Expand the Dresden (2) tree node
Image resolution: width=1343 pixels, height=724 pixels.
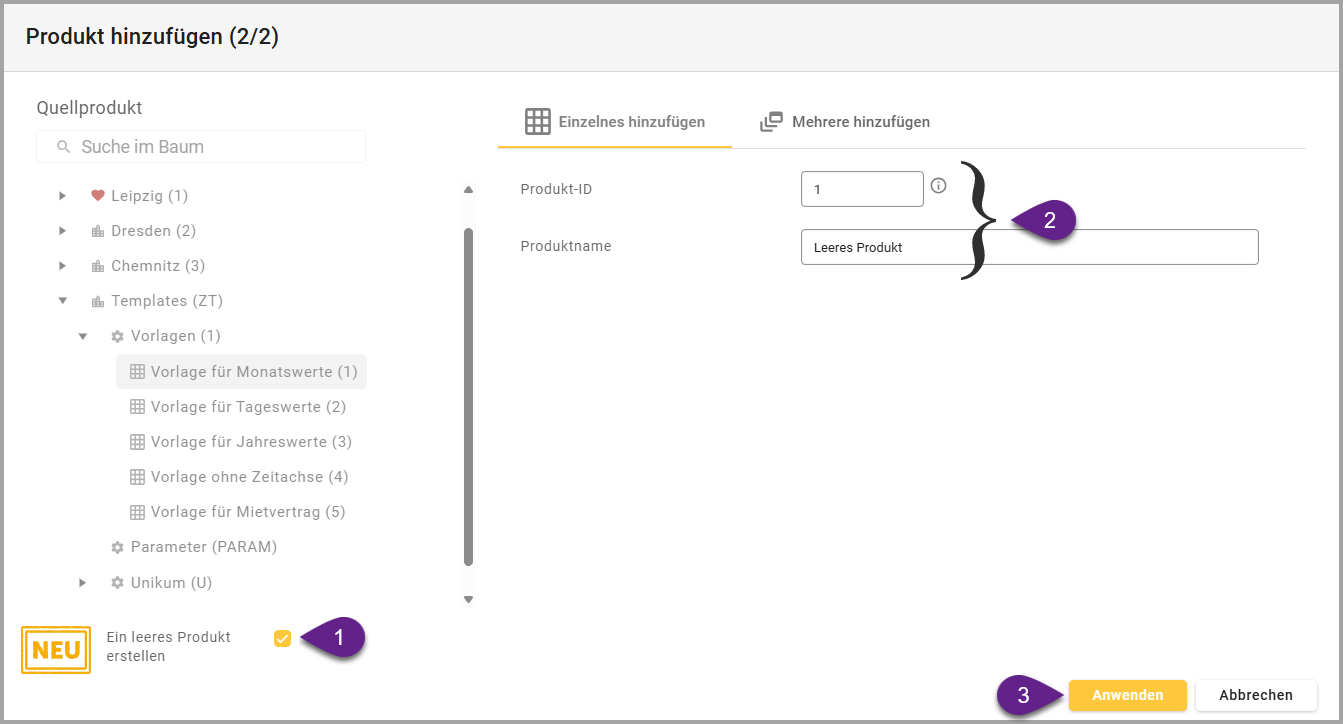click(63, 231)
